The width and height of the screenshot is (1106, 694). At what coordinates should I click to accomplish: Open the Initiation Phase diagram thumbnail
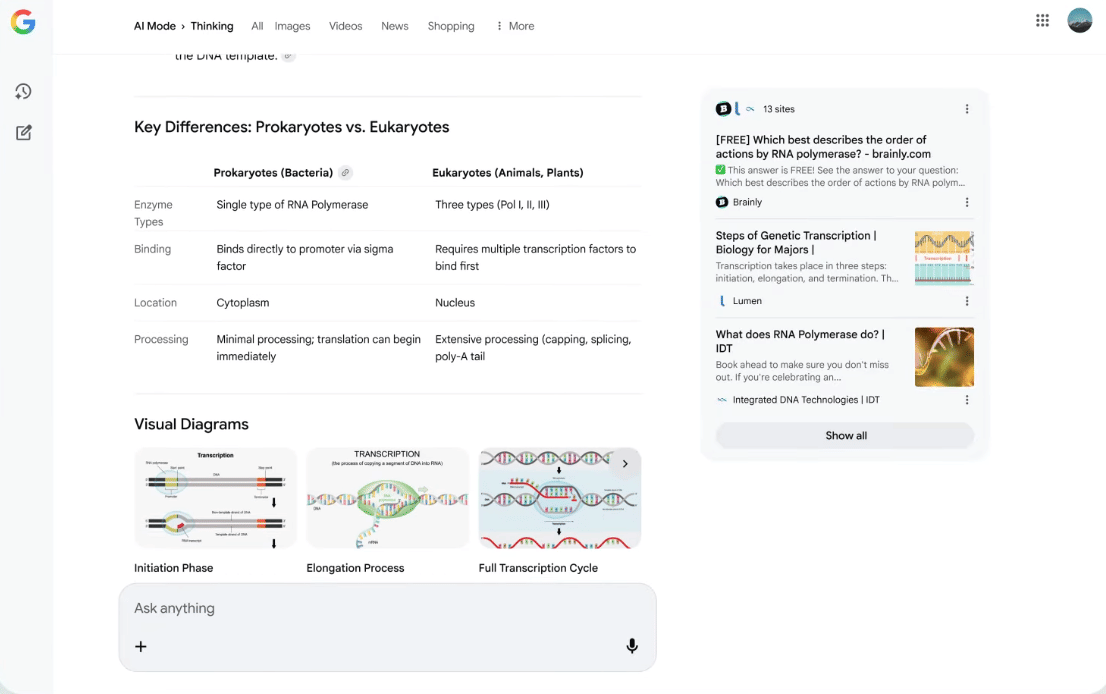pos(215,498)
